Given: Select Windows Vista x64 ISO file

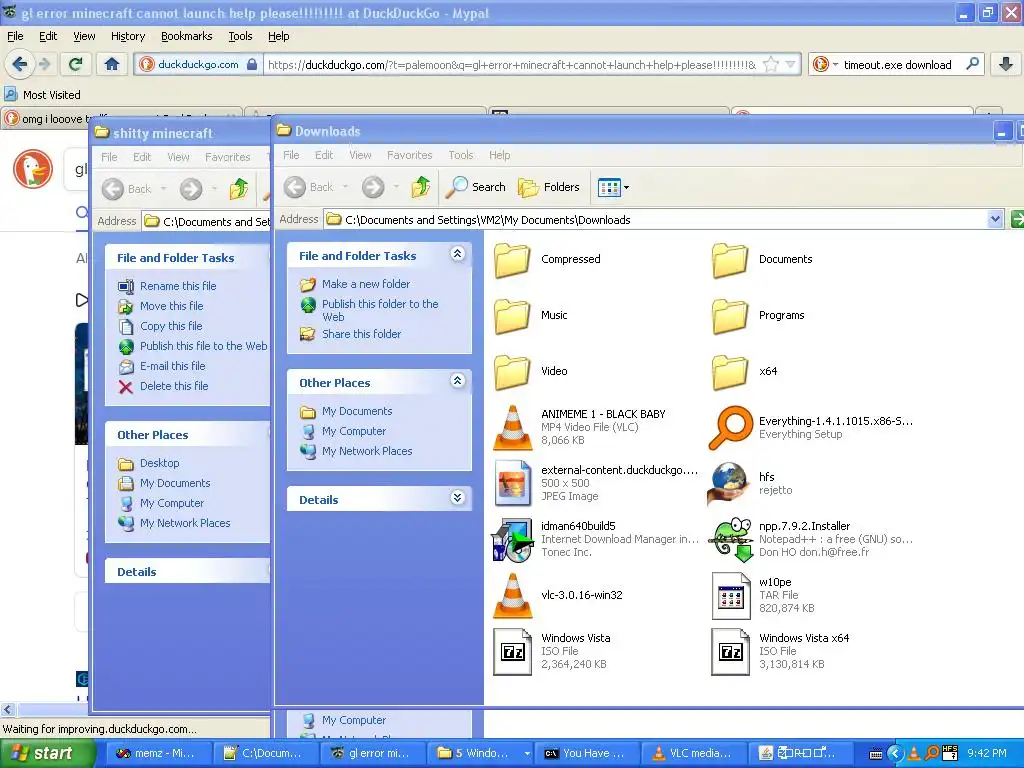Looking at the screenshot, I should pos(780,651).
